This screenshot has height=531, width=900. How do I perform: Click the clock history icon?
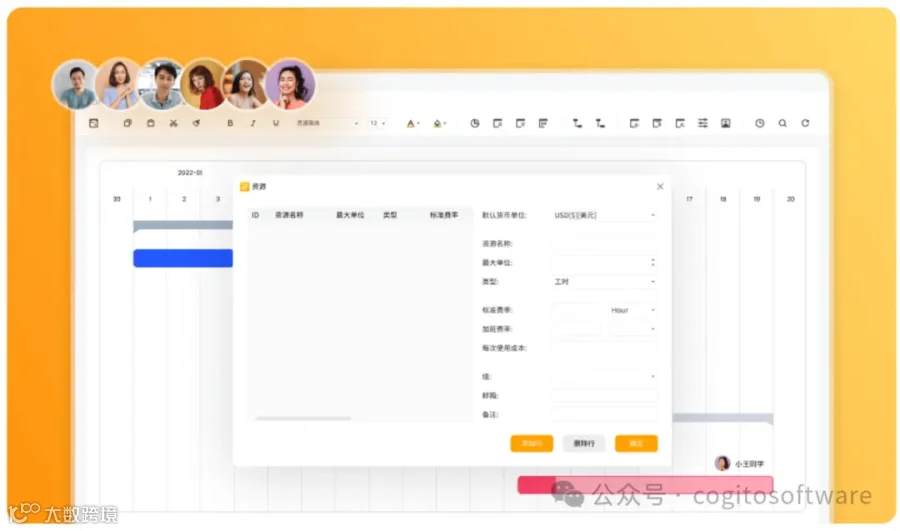click(x=759, y=123)
